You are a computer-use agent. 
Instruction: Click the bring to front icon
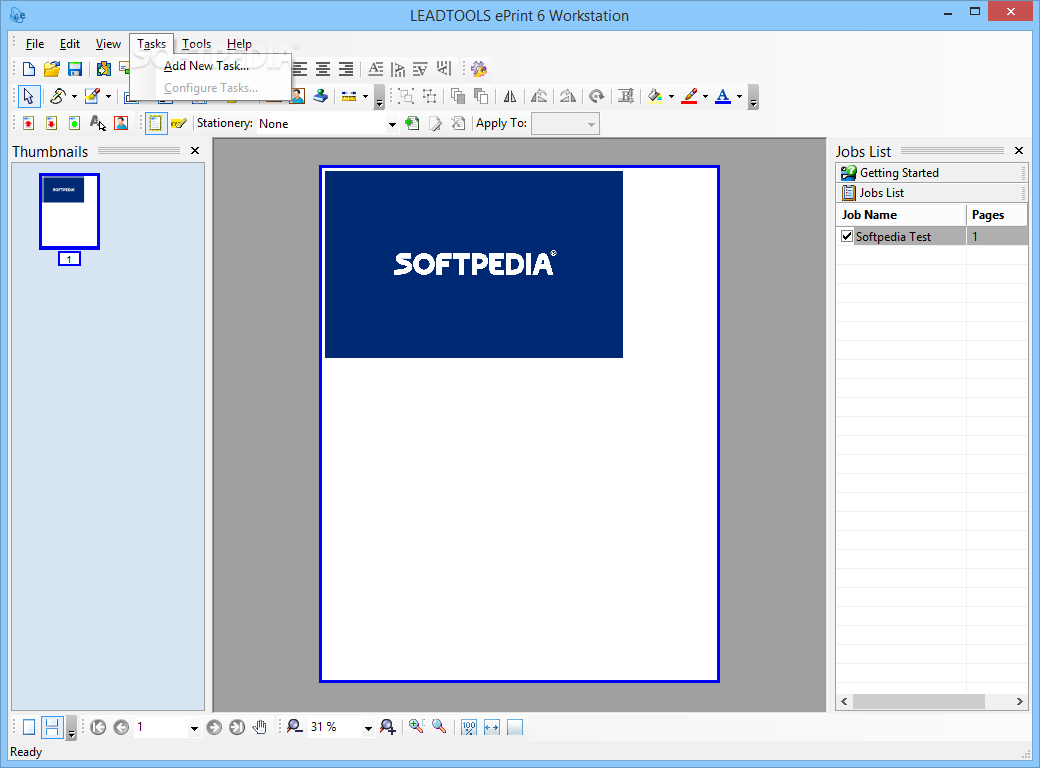pos(458,97)
